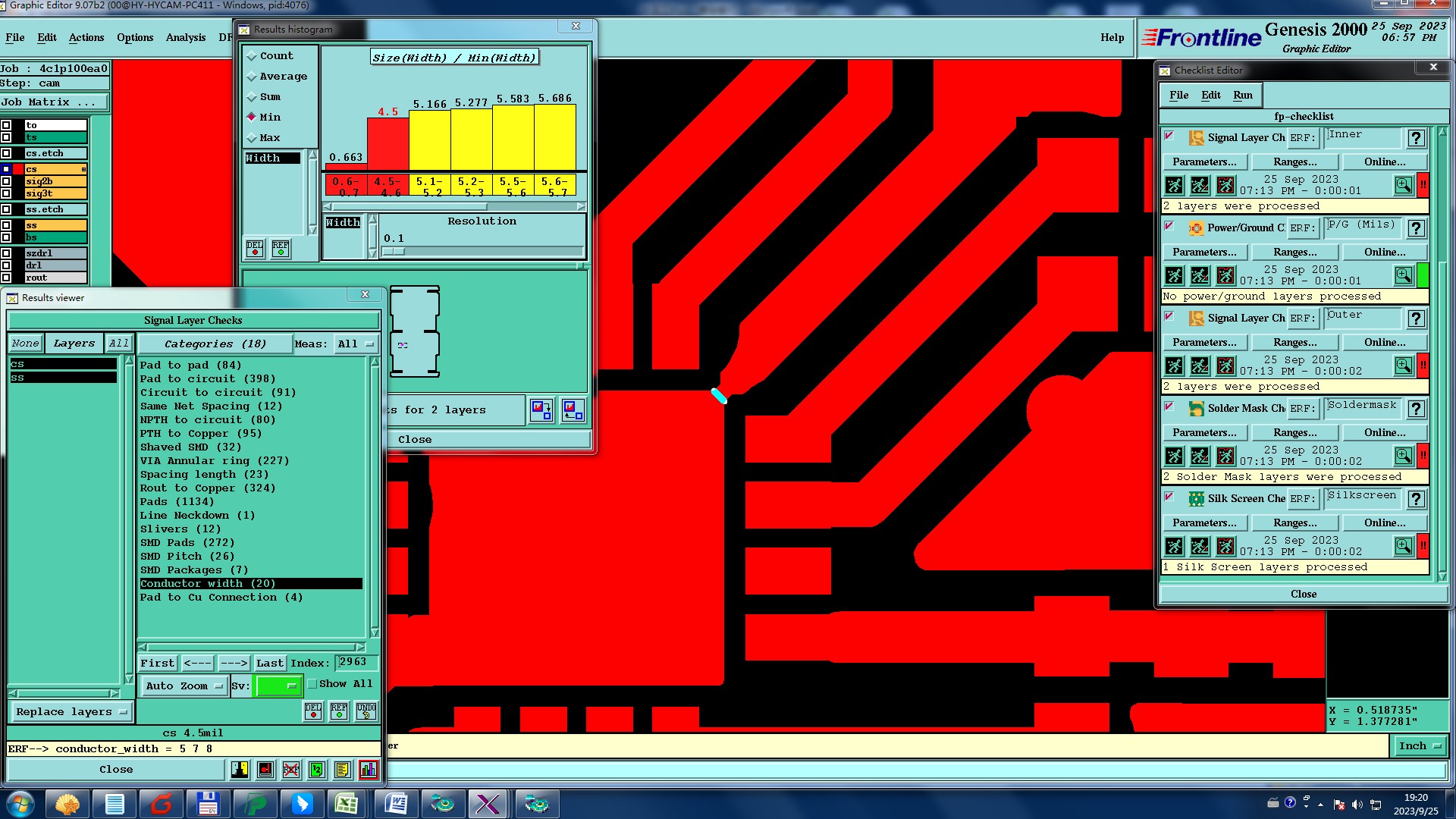
Task: Open the Meas All dropdown
Action: [x=356, y=344]
